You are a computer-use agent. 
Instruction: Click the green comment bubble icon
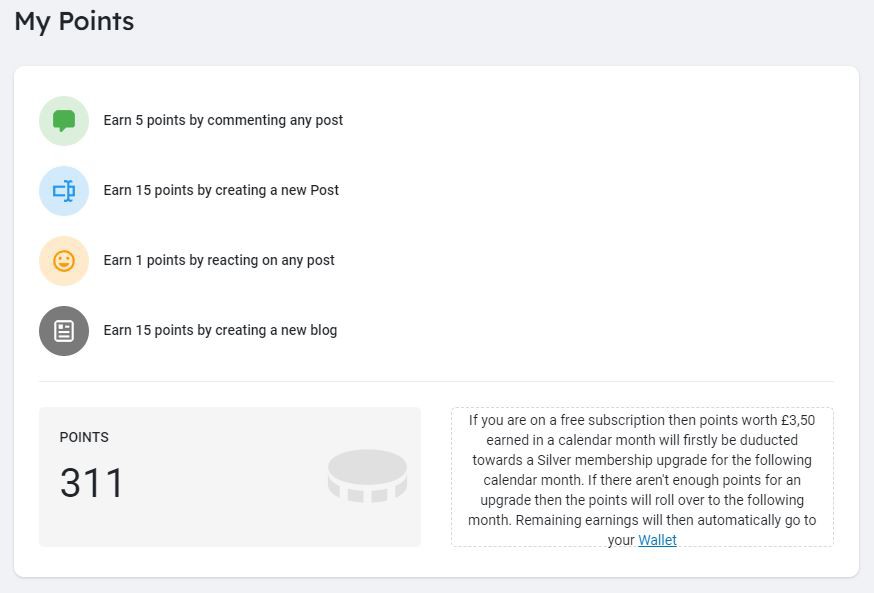point(64,121)
